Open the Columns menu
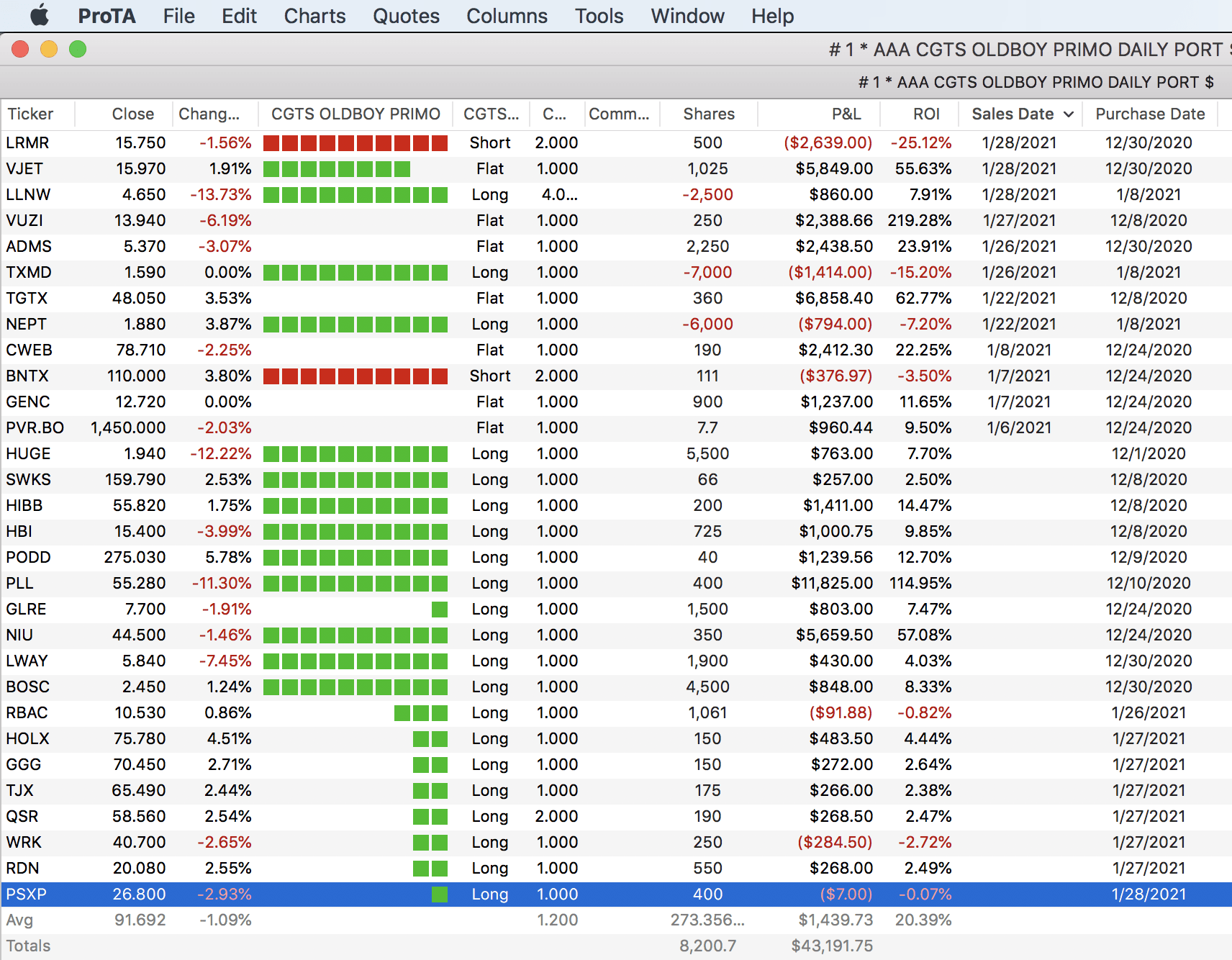The width and height of the screenshot is (1232, 960). pos(507,16)
